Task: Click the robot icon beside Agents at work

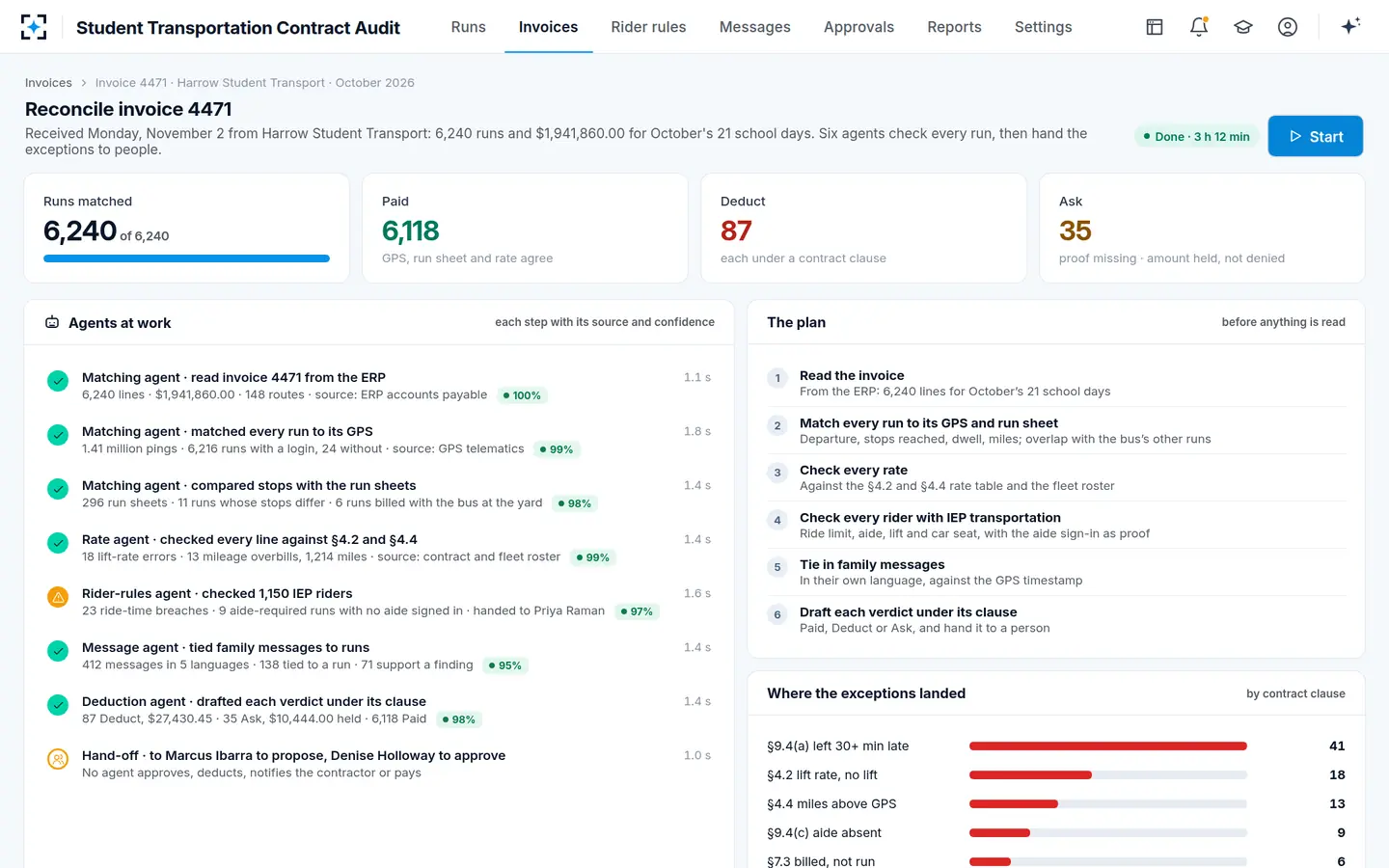Action: [52, 322]
